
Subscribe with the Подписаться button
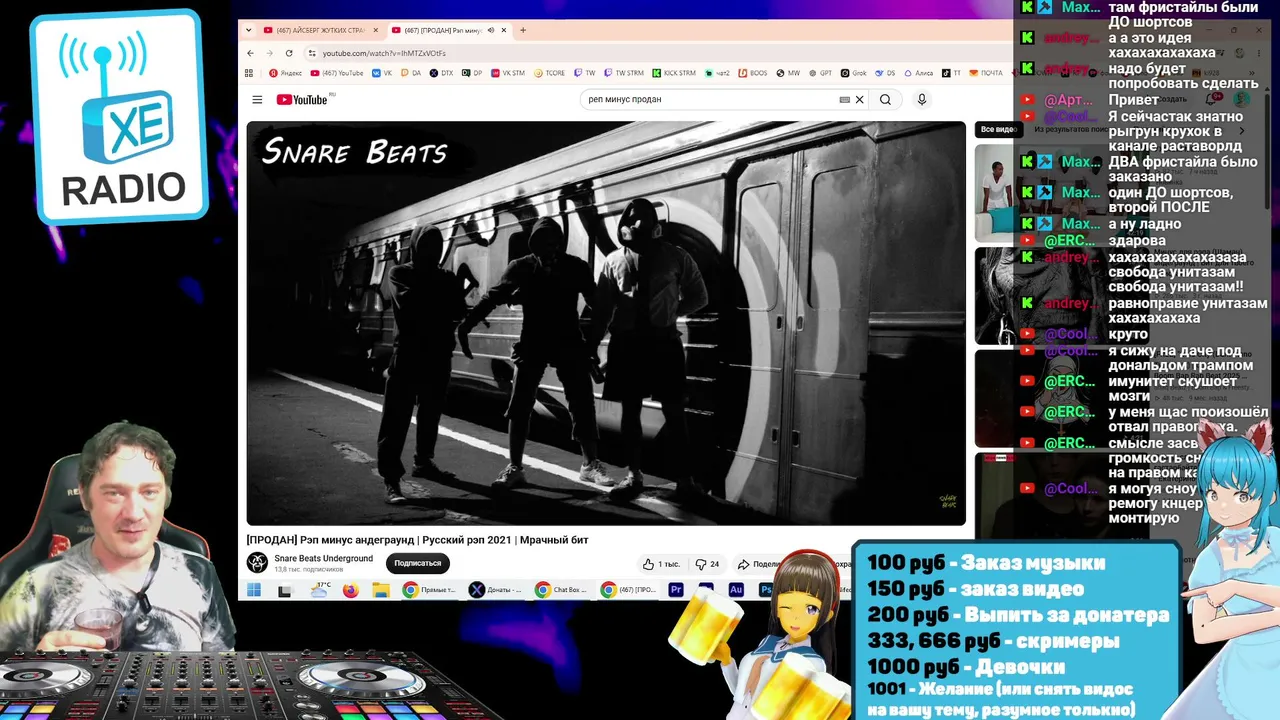click(x=417, y=563)
